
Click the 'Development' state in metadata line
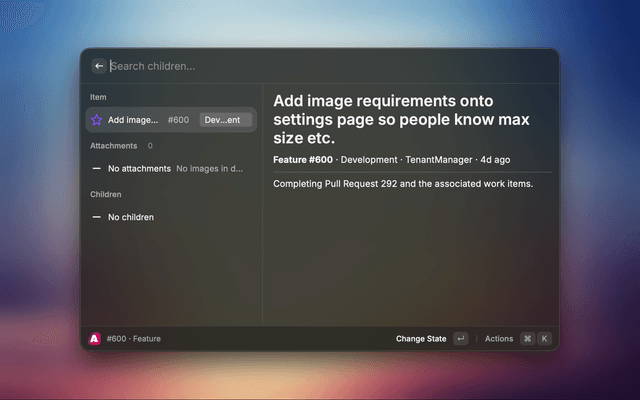(x=369, y=160)
